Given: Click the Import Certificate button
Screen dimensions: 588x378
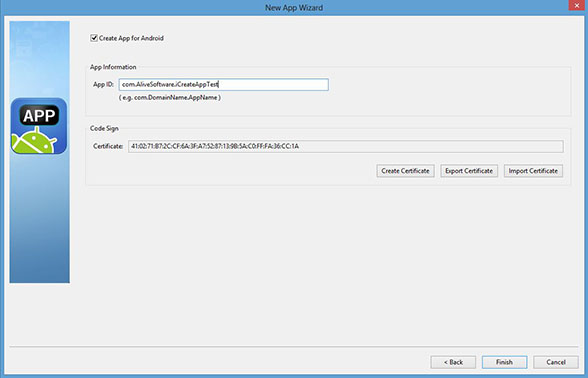Looking at the screenshot, I should click(533, 171).
